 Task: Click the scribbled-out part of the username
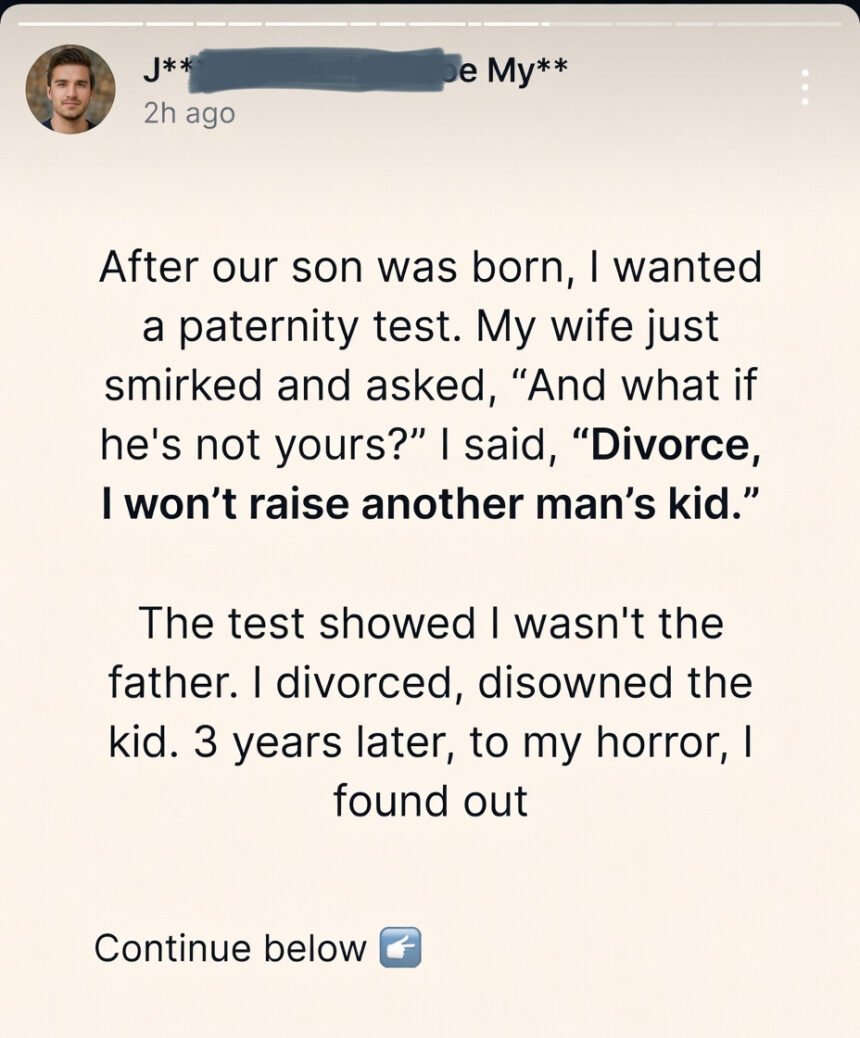click(x=320, y=71)
